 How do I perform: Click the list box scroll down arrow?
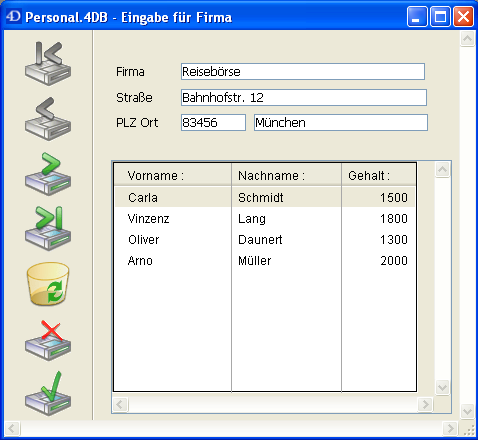click(x=442, y=388)
